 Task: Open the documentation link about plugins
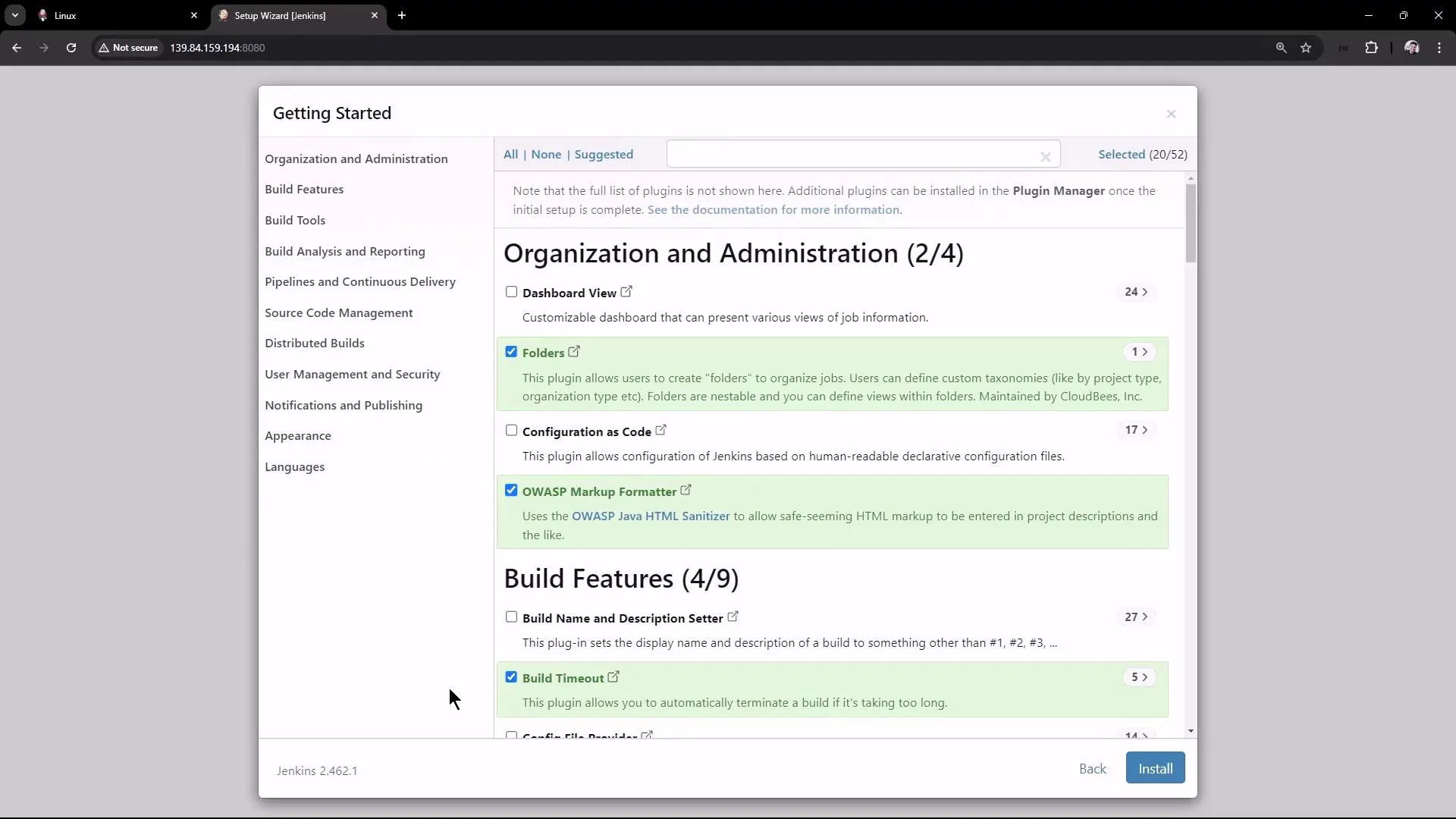click(773, 209)
